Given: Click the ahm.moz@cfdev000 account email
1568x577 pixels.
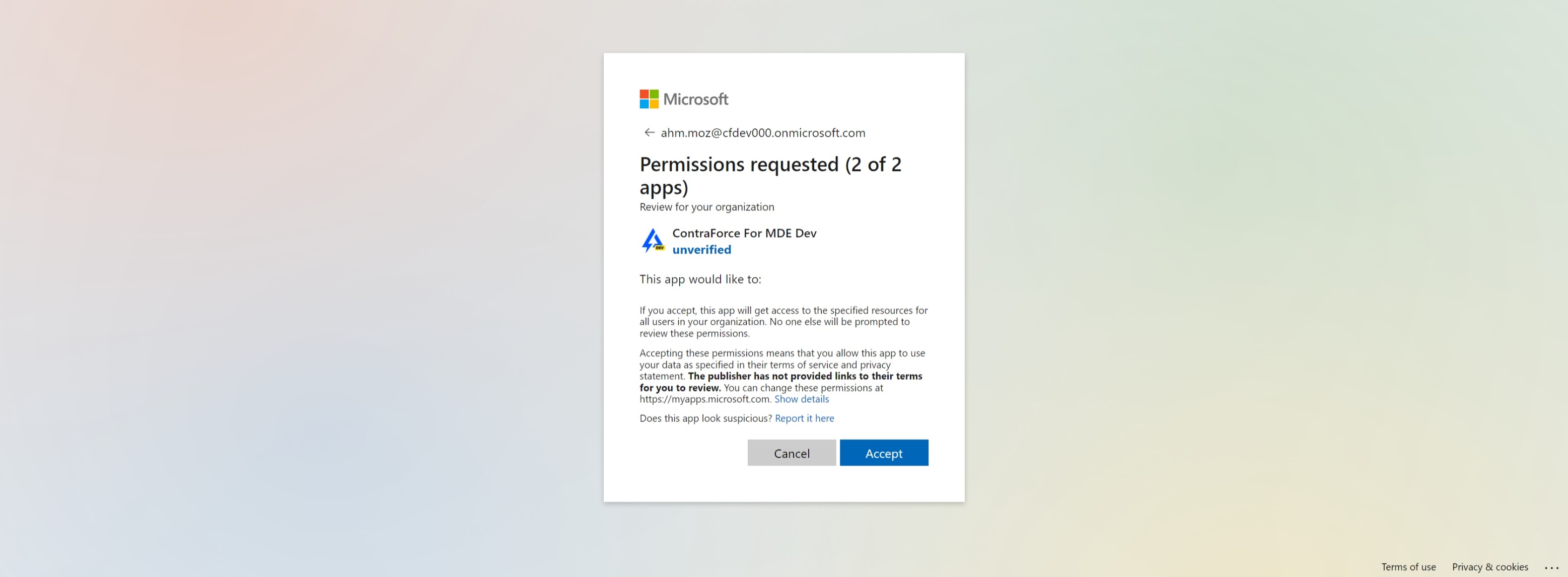Looking at the screenshot, I should coord(763,133).
